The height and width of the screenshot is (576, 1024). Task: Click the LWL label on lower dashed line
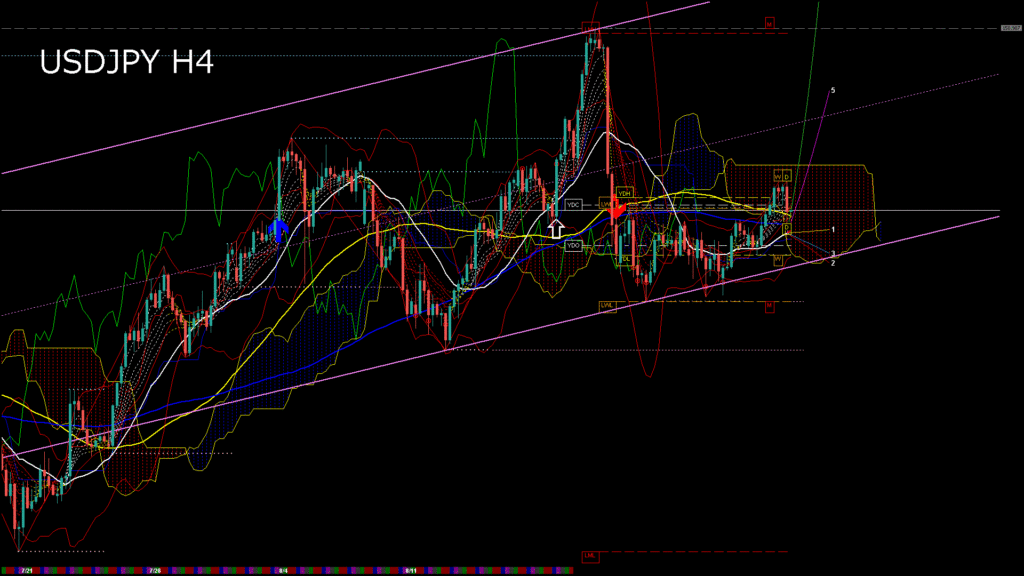click(x=606, y=304)
